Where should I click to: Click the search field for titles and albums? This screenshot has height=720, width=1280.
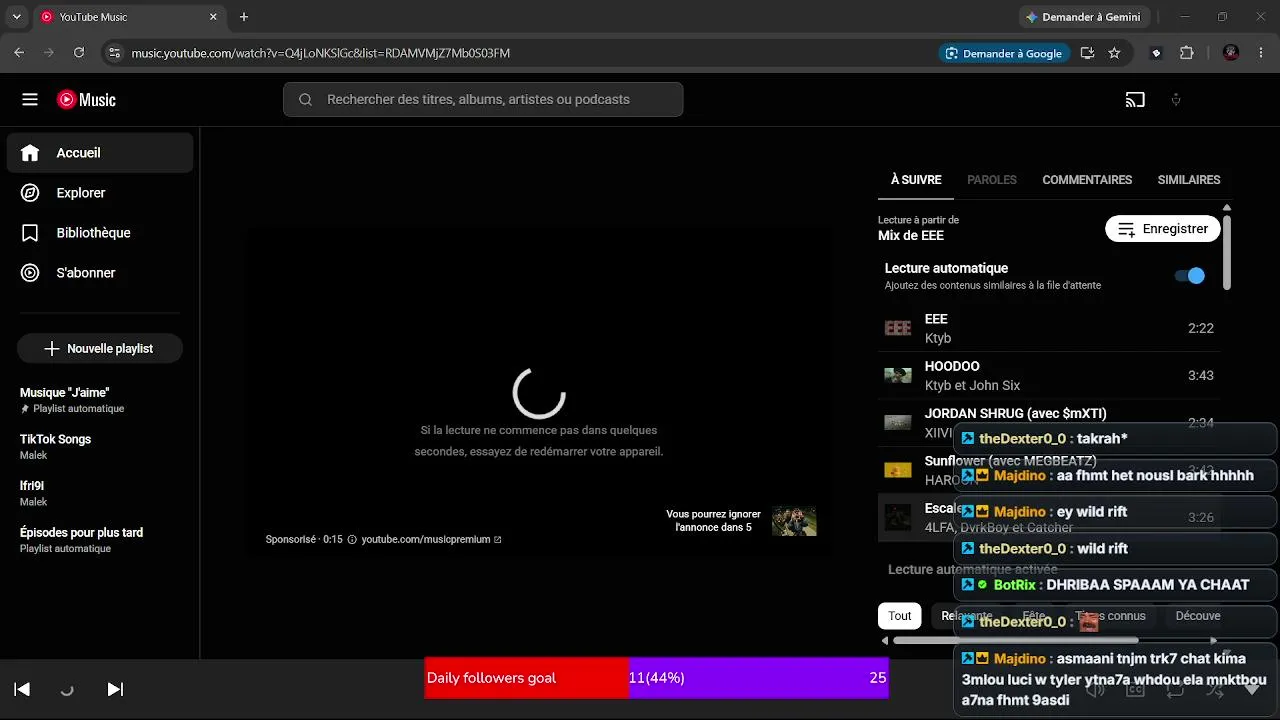tap(483, 100)
